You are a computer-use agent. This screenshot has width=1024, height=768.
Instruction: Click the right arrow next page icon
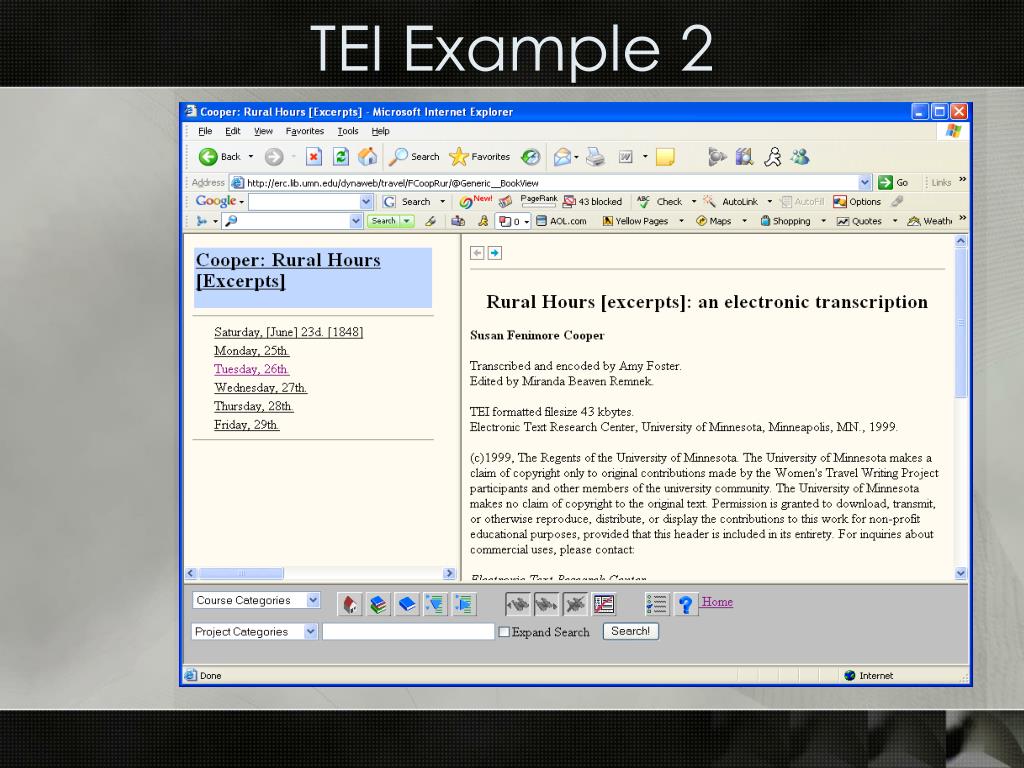coord(494,253)
